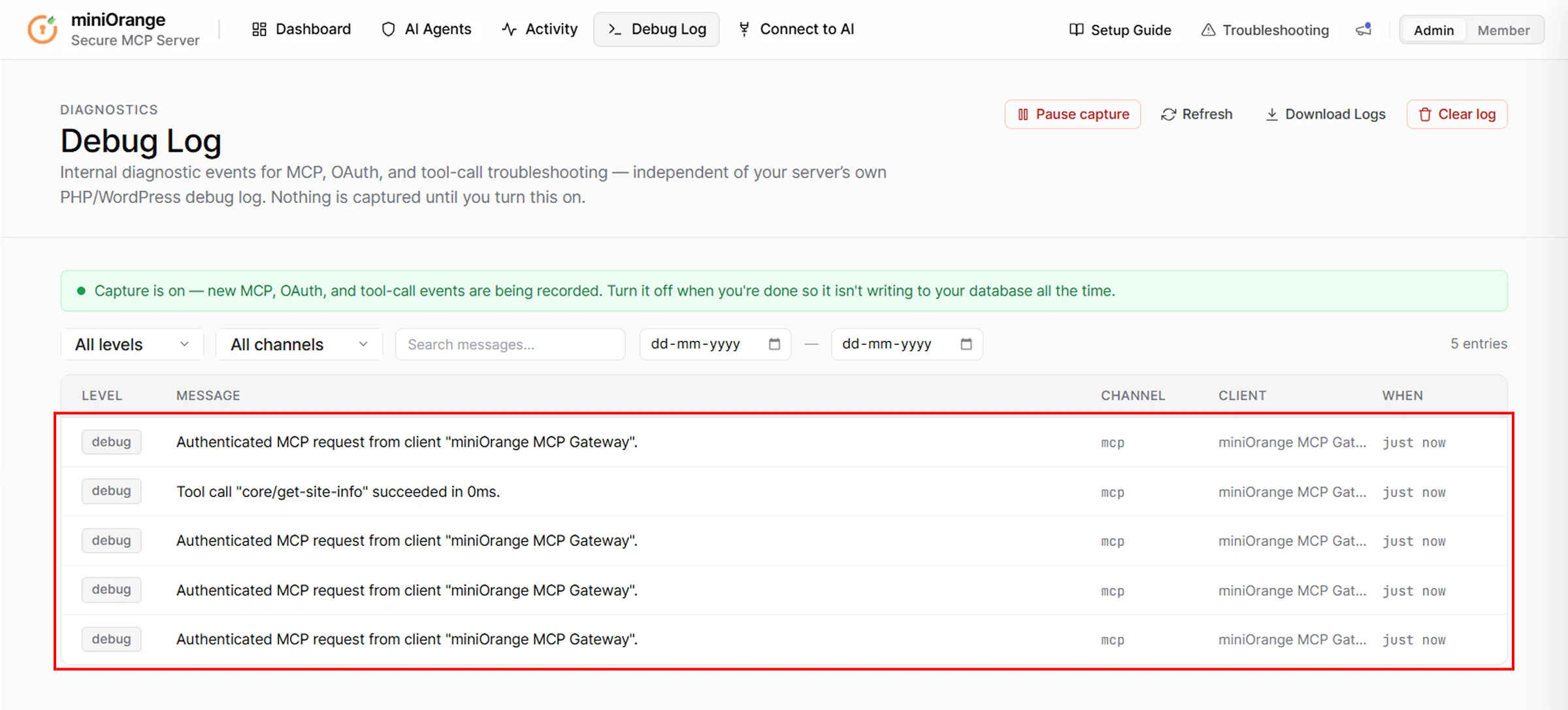The width and height of the screenshot is (1568, 710).
Task: Click the WHEN column header
Action: [x=1403, y=396]
